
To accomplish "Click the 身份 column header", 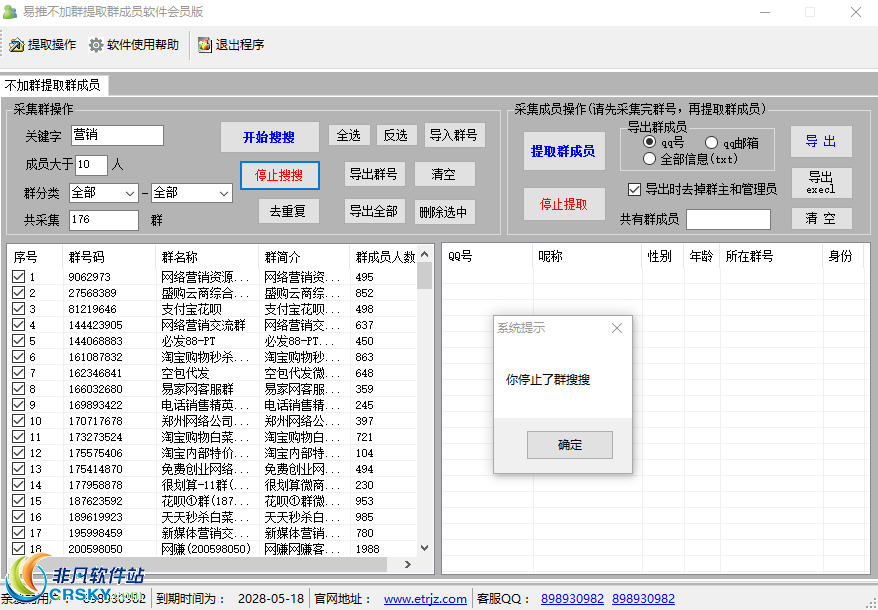I will 844,257.
